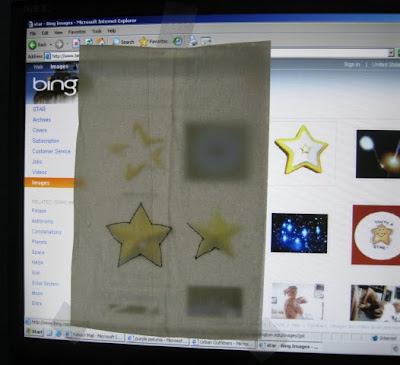Viewport: 400px width, 365px height.
Task: Click the Subscription sidebar link
Action: click(46, 141)
